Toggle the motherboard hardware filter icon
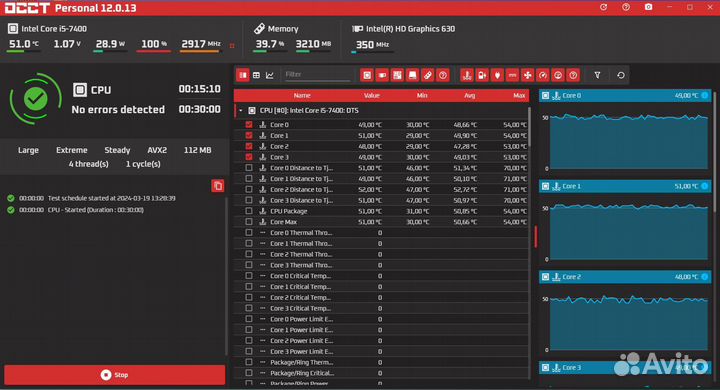This screenshot has width=720, height=390. pos(397,75)
